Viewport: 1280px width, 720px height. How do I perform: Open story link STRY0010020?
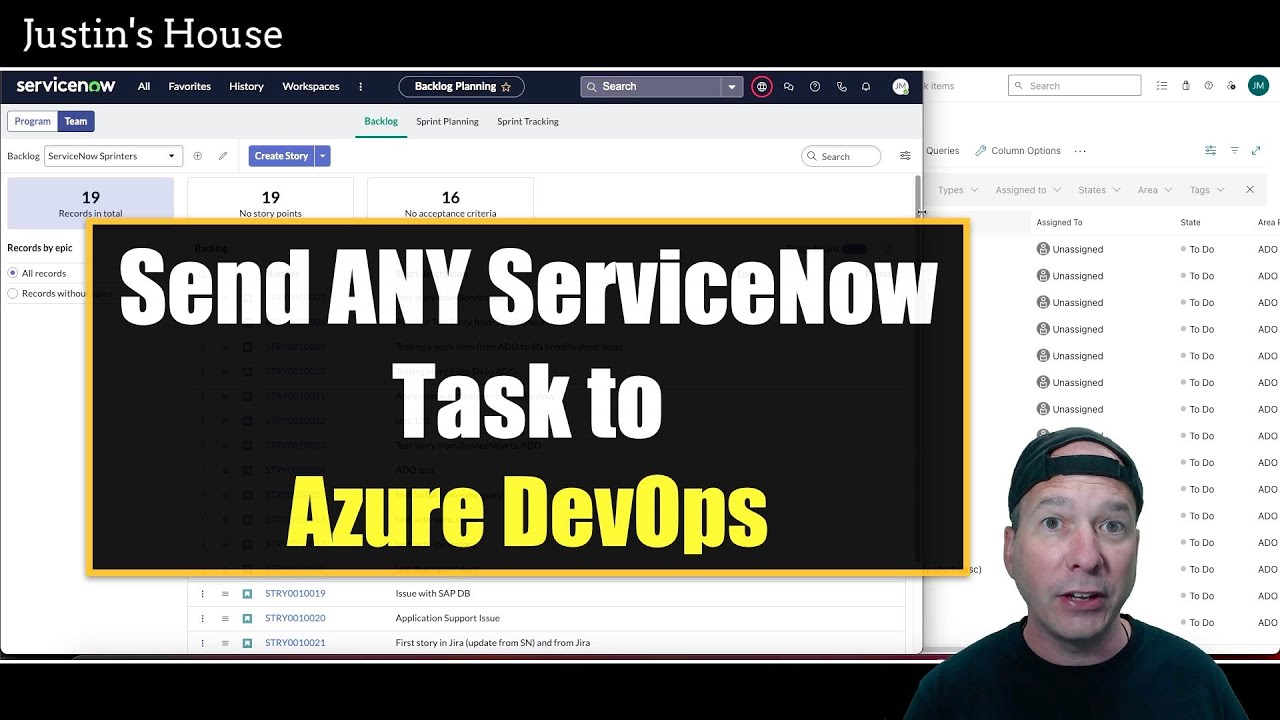[295, 618]
